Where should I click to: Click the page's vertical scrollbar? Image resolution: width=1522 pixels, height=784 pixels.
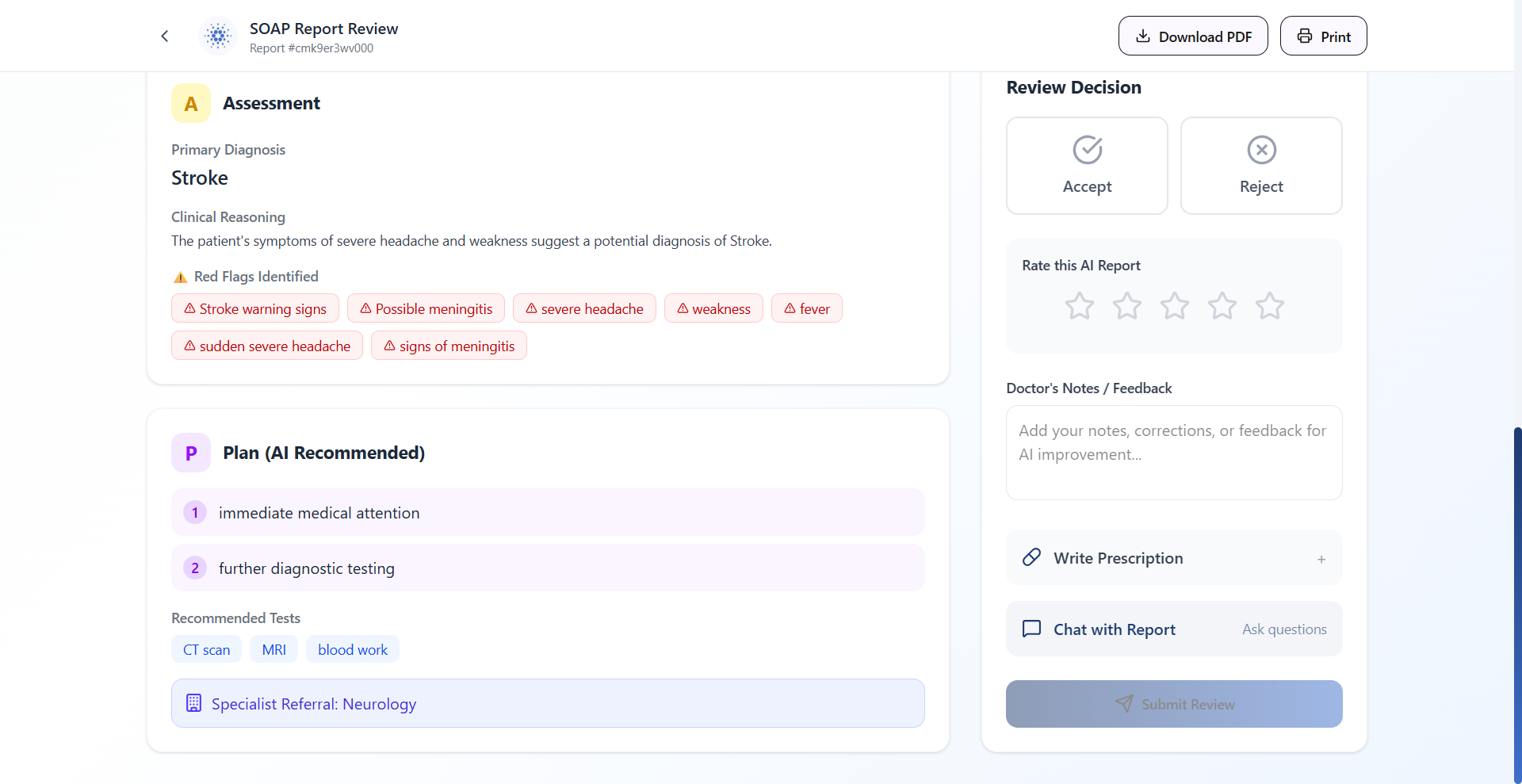pyautogui.click(x=1517, y=606)
